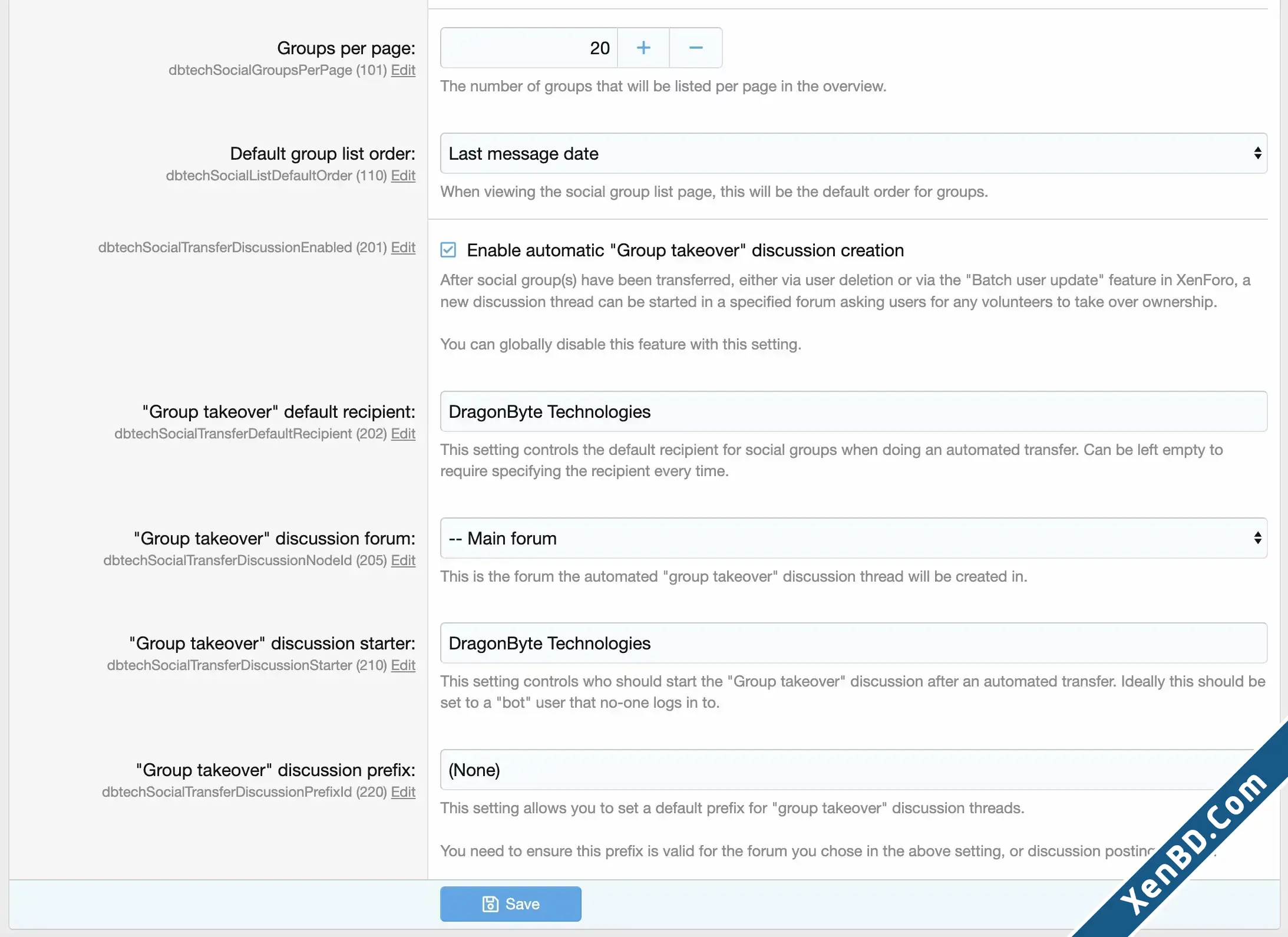Edit the dbtechSocialTransferDefaultRecipient option
Screen dimensions: 1288x937
403,434
